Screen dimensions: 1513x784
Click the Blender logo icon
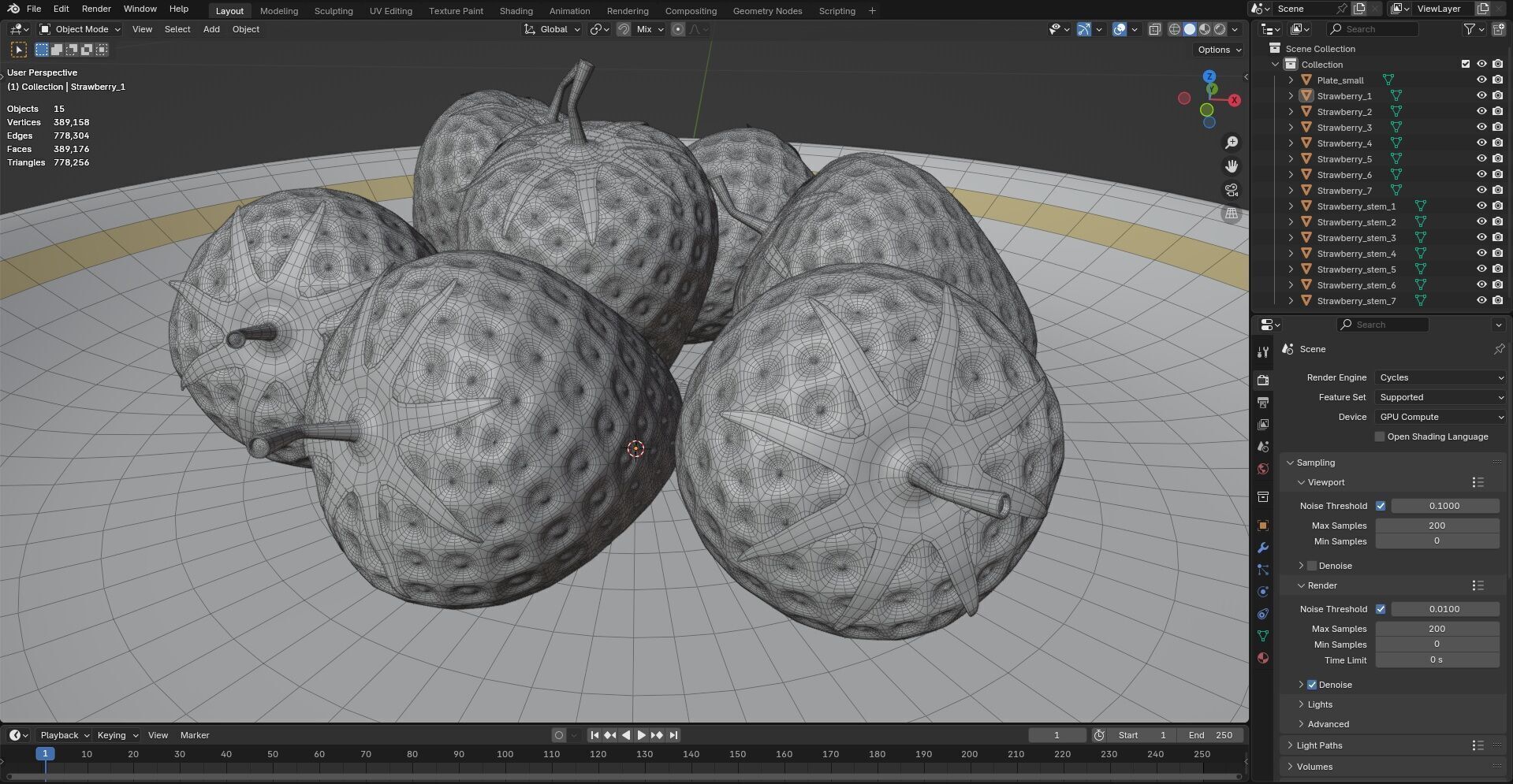tap(13, 9)
